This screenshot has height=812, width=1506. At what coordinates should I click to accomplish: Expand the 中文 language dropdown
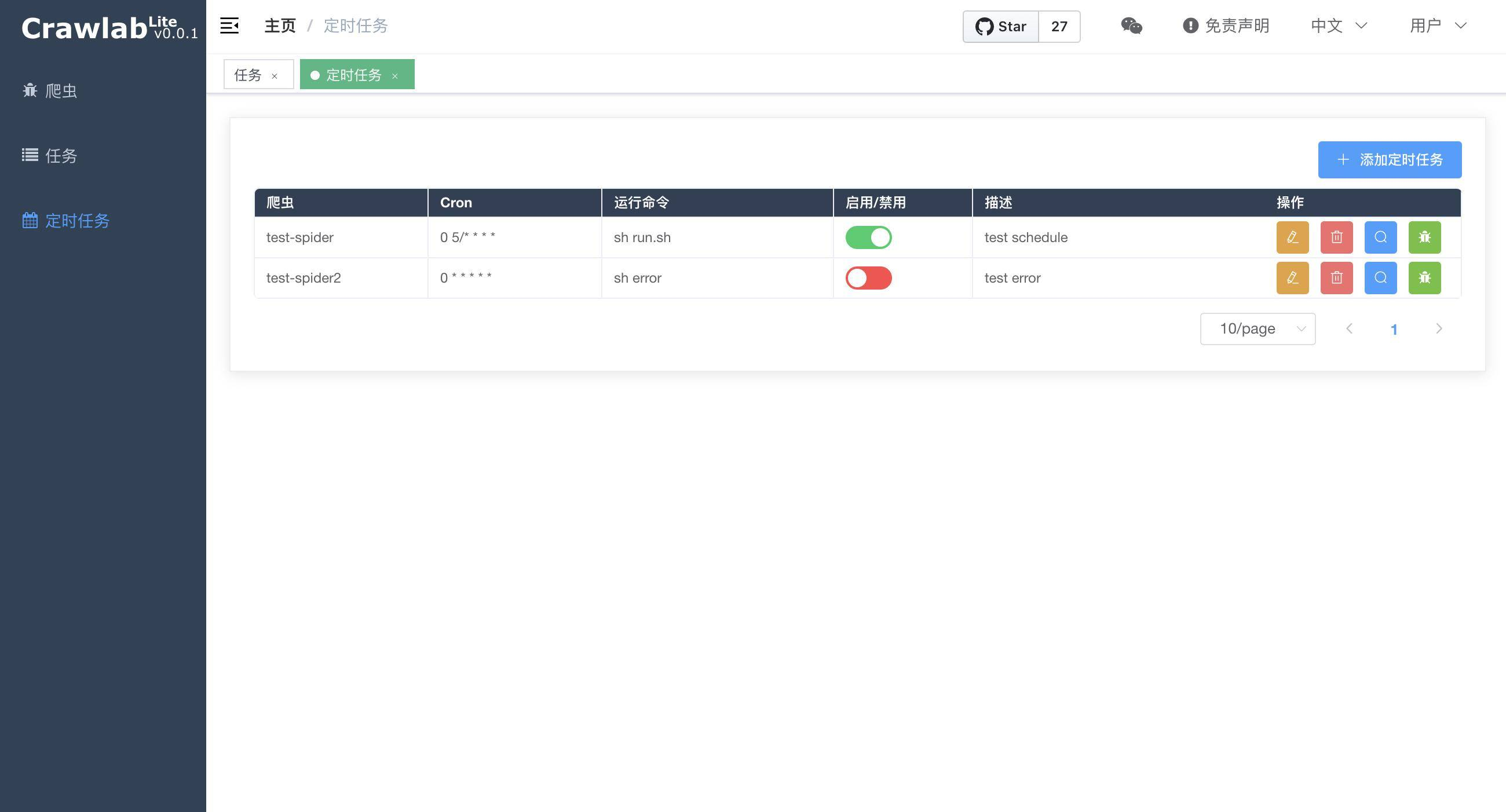tap(1338, 25)
